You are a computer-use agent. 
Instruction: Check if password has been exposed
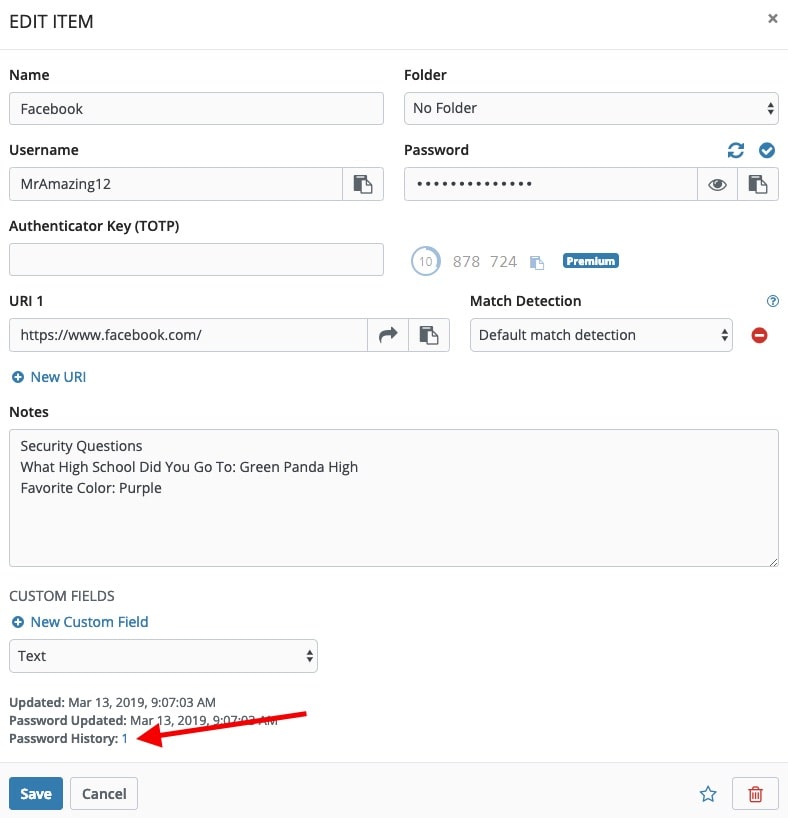pos(766,150)
